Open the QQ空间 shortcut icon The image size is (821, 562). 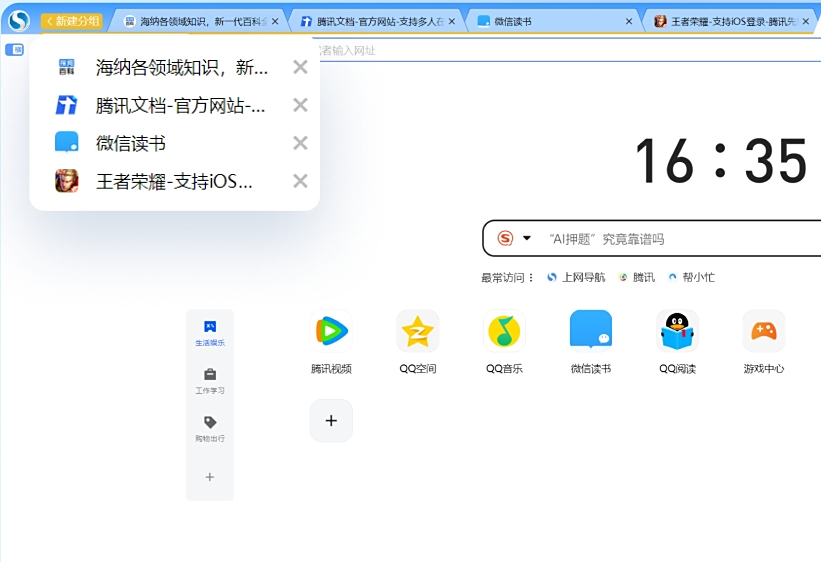[x=417, y=331]
